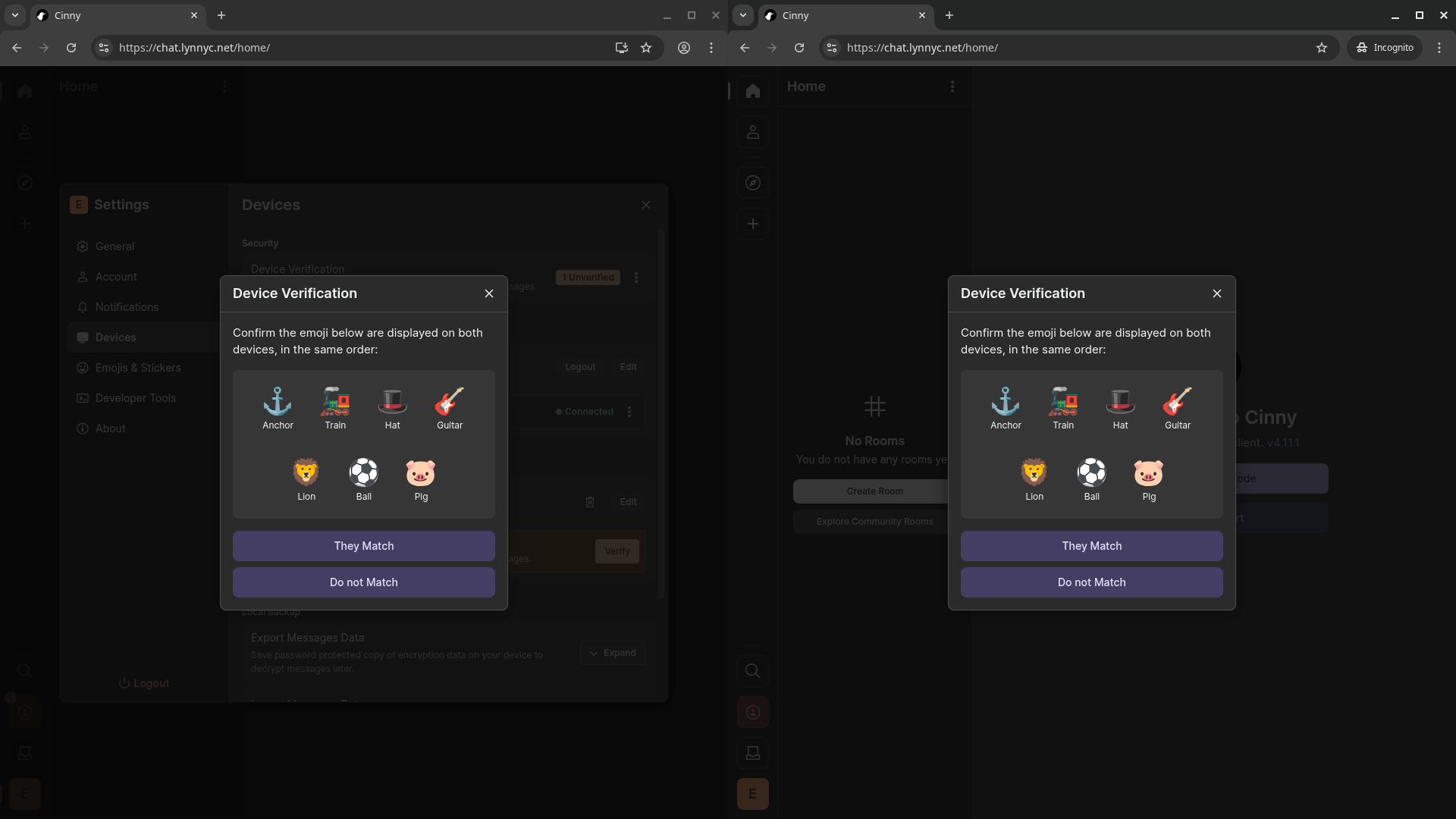Open the E user avatar in Incognito sidebar

tap(753, 794)
